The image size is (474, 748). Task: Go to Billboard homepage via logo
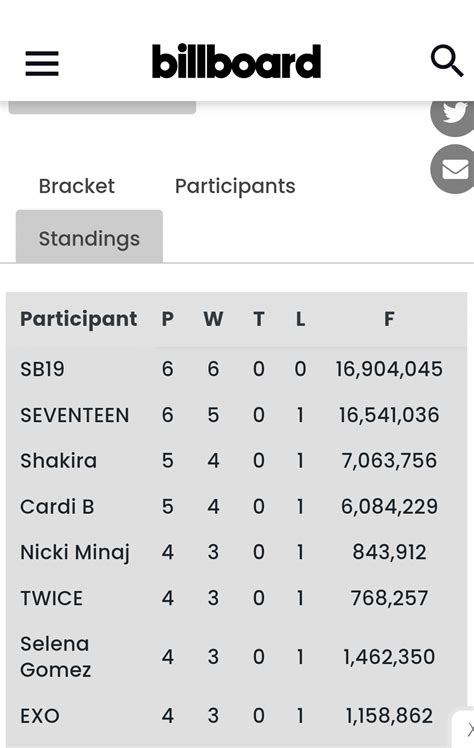[x=237, y=61]
